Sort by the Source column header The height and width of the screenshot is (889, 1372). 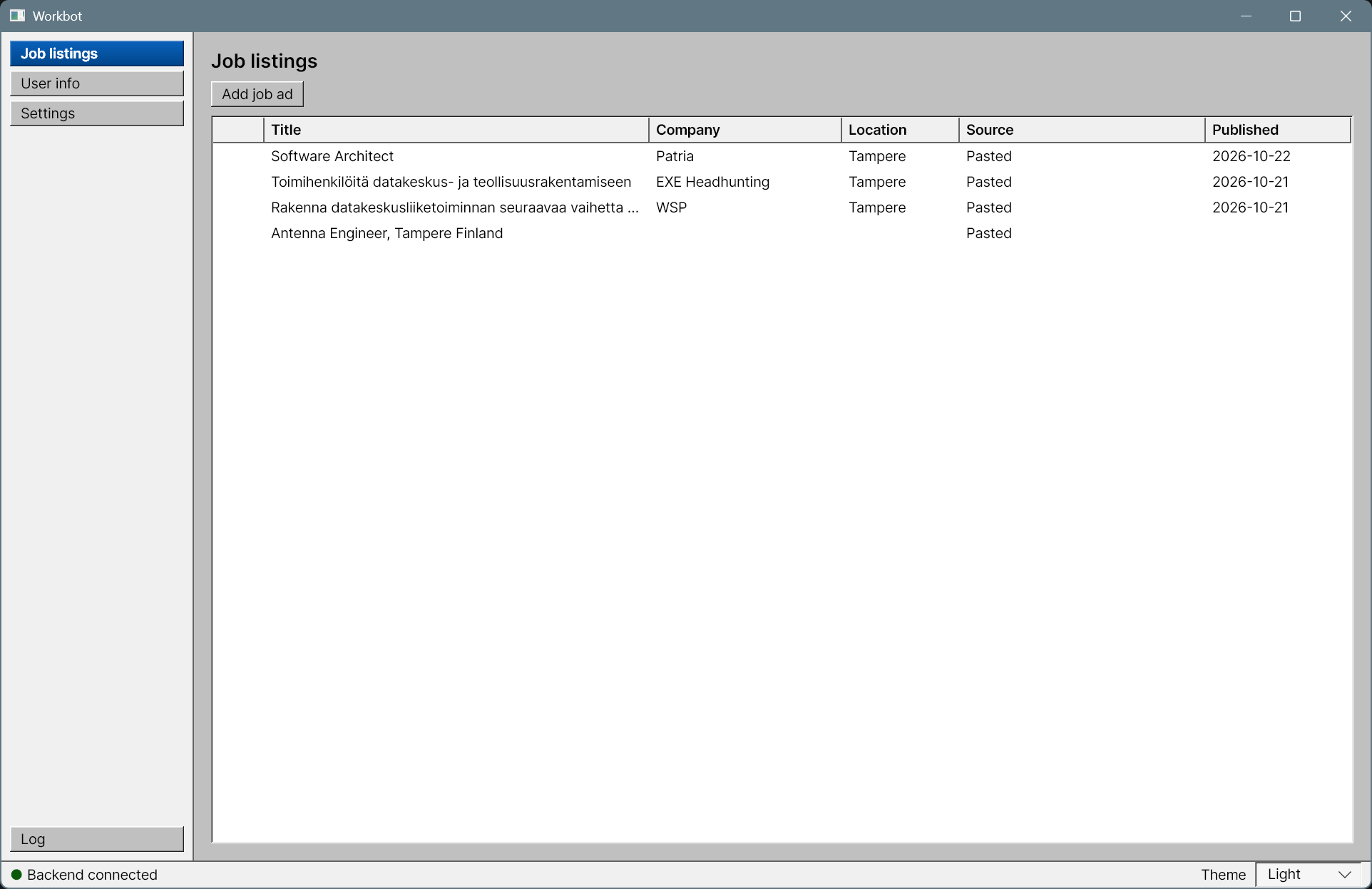(1082, 130)
